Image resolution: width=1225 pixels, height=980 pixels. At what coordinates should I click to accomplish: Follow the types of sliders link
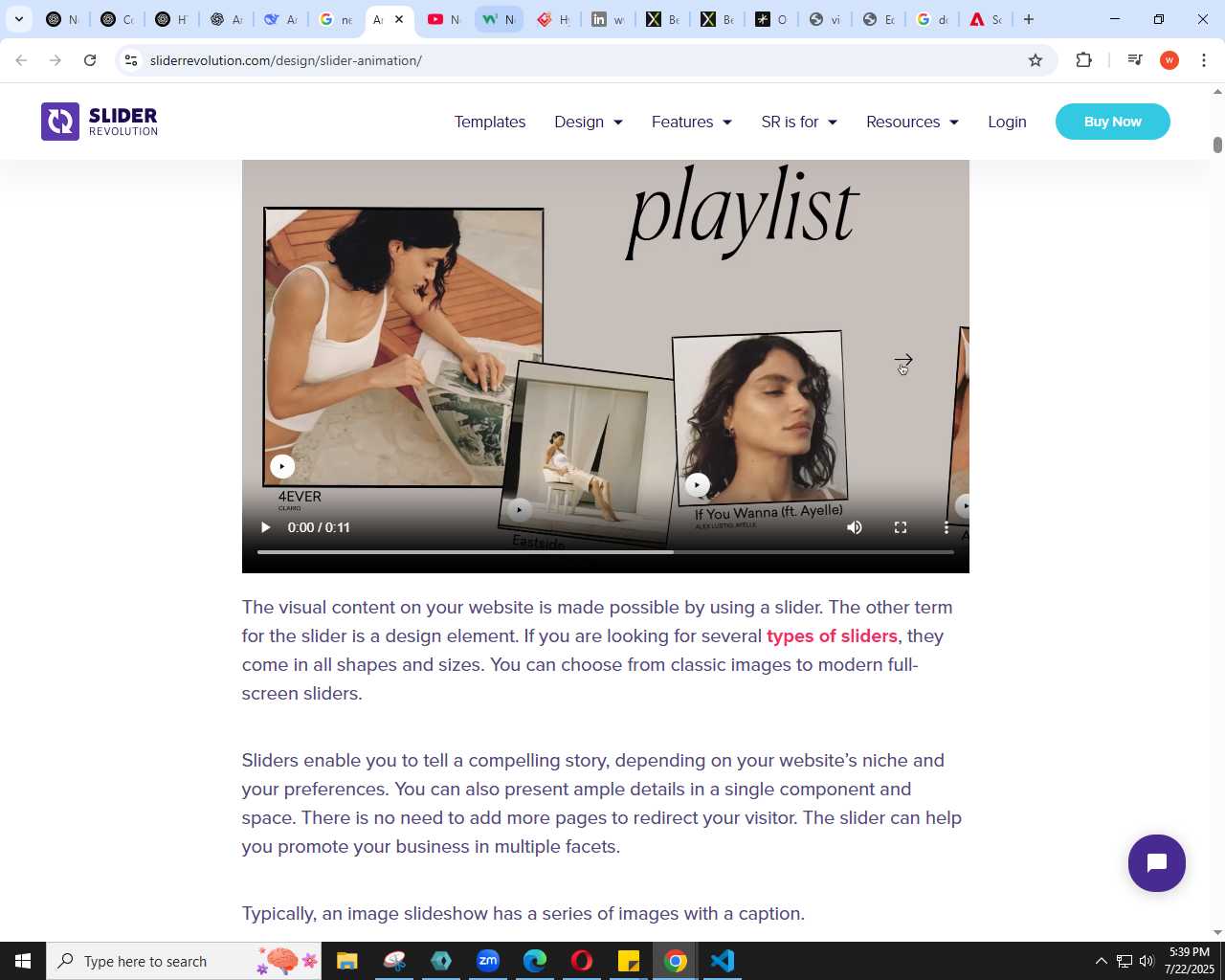(832, 635)
